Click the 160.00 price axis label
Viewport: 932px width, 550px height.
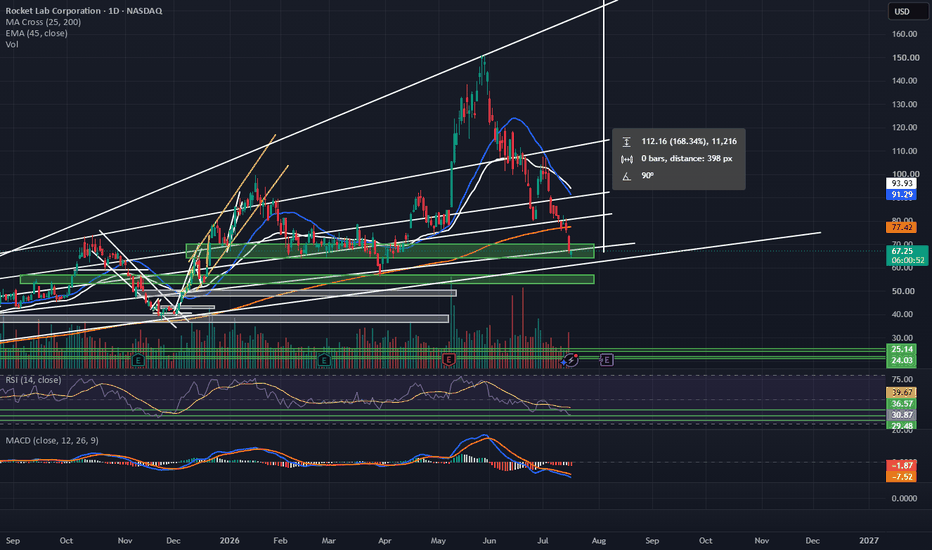coord(904,34)
